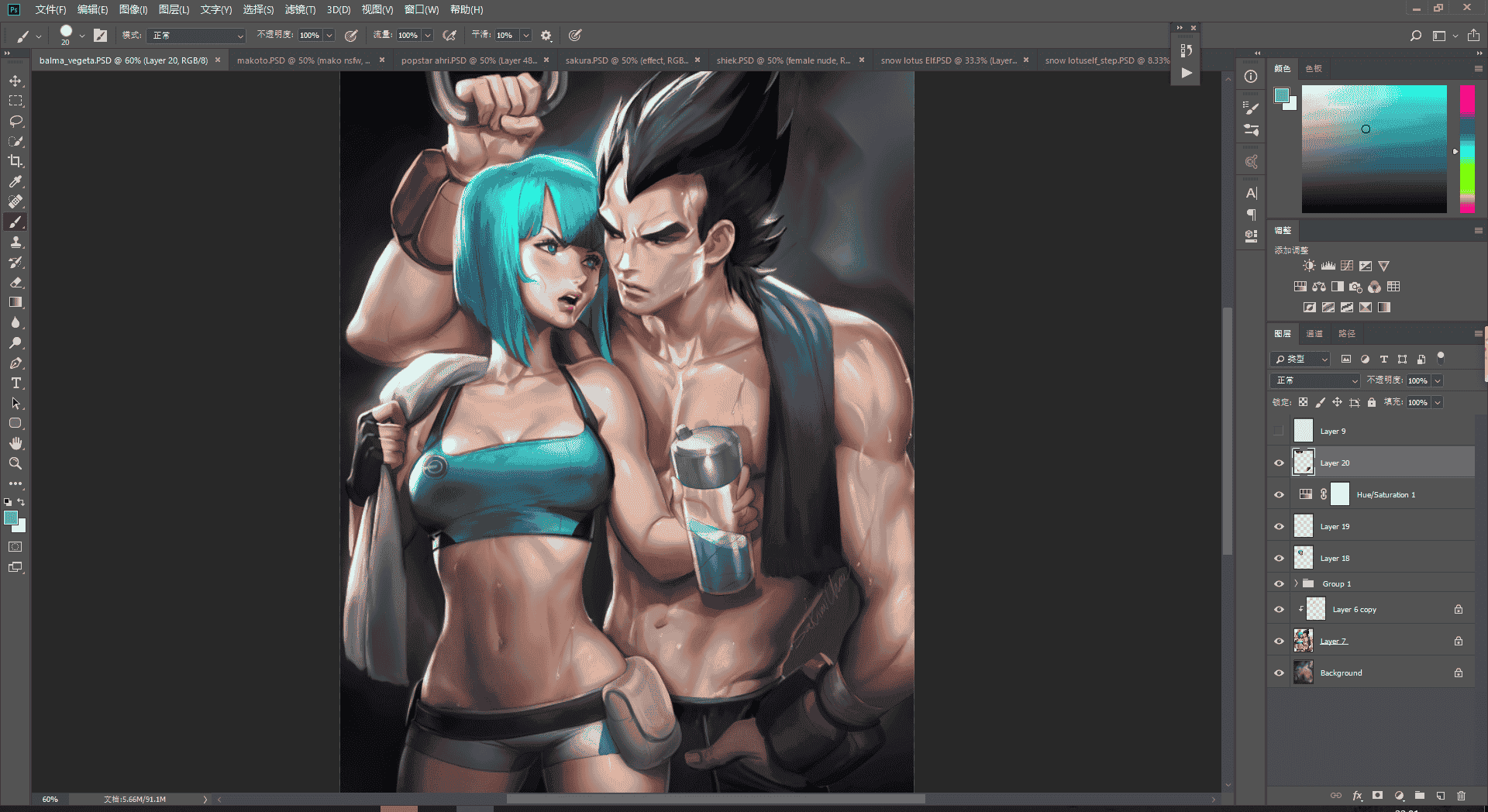1488x812 pixels.
Task: Select the Type tool
Action: click(x=15, y=383)
